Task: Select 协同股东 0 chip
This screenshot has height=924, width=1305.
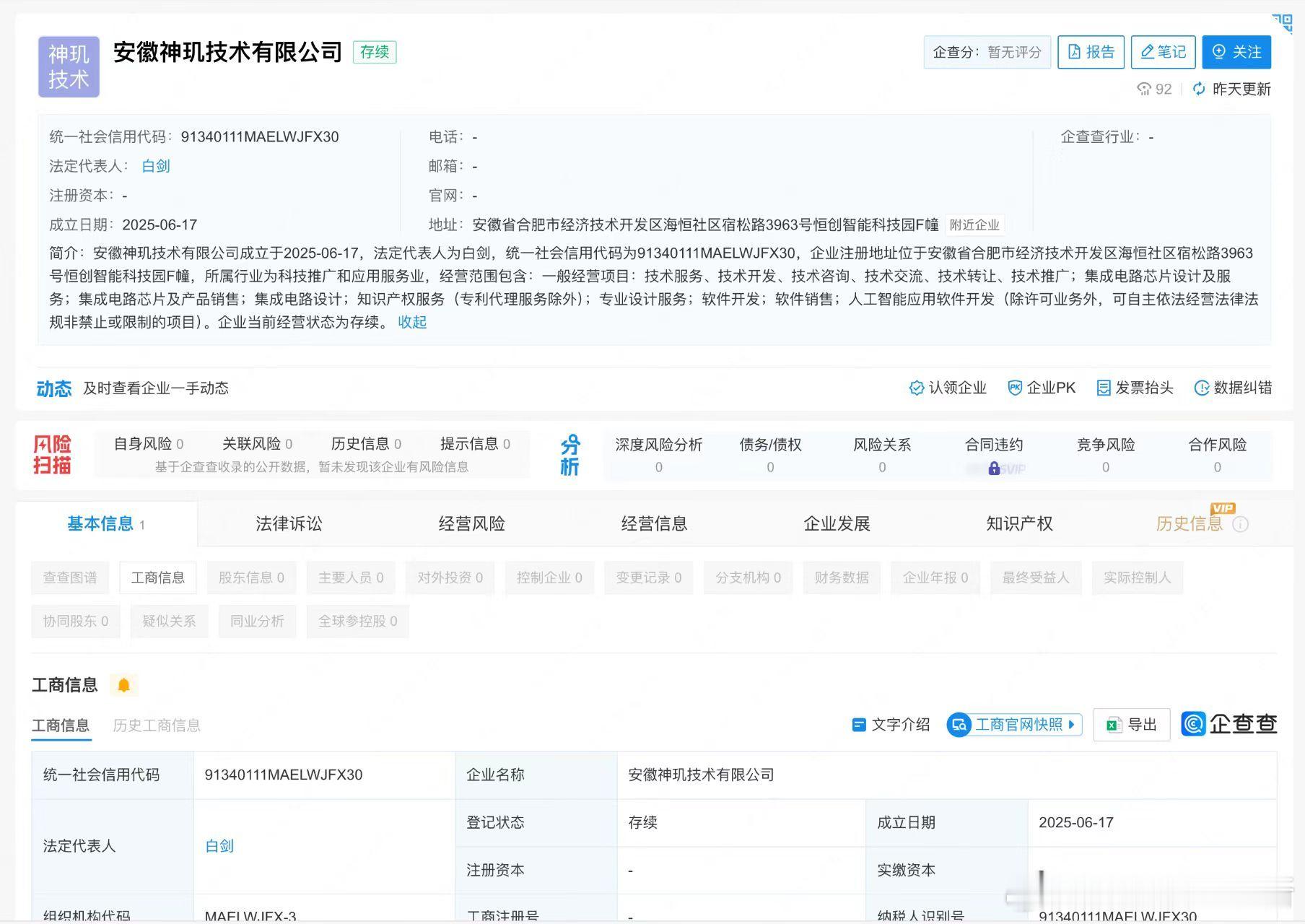Action: [x=76, y=621]
